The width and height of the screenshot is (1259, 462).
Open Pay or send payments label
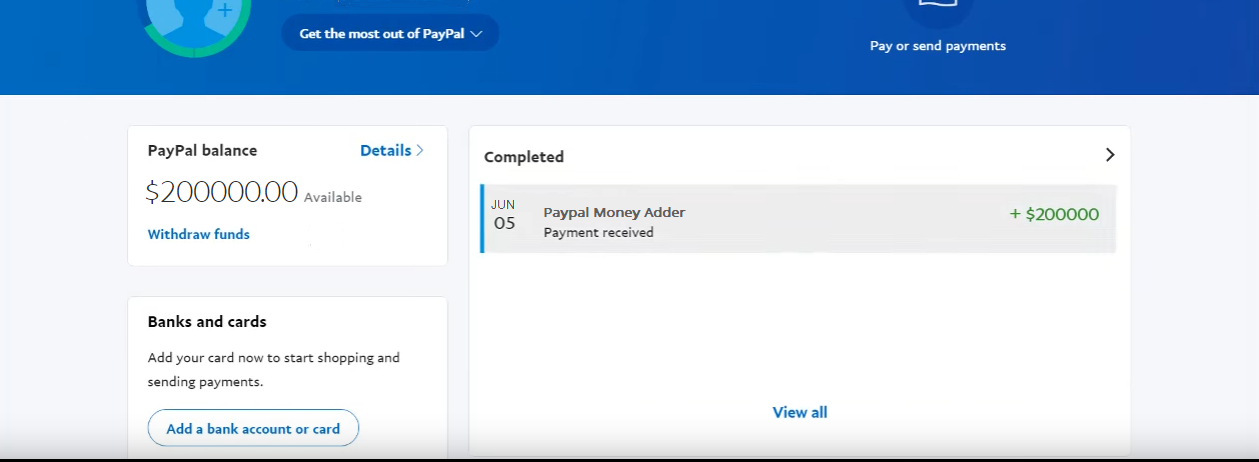pos(938,46)
